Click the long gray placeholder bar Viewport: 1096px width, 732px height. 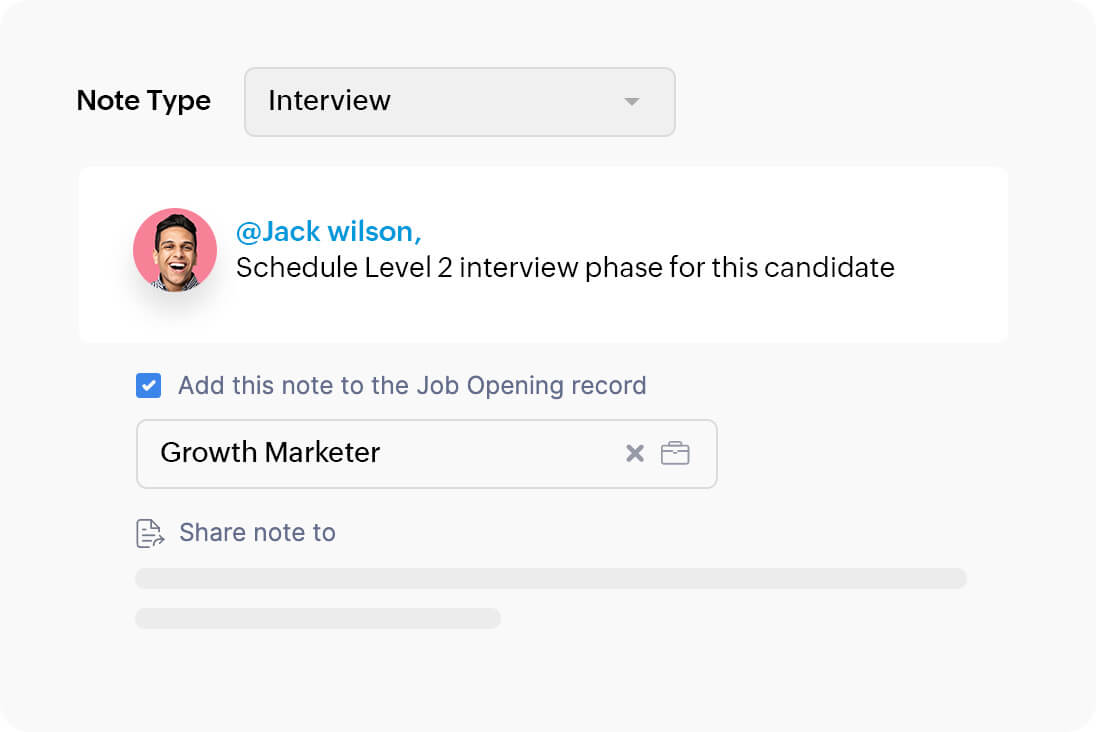[551, 578]
